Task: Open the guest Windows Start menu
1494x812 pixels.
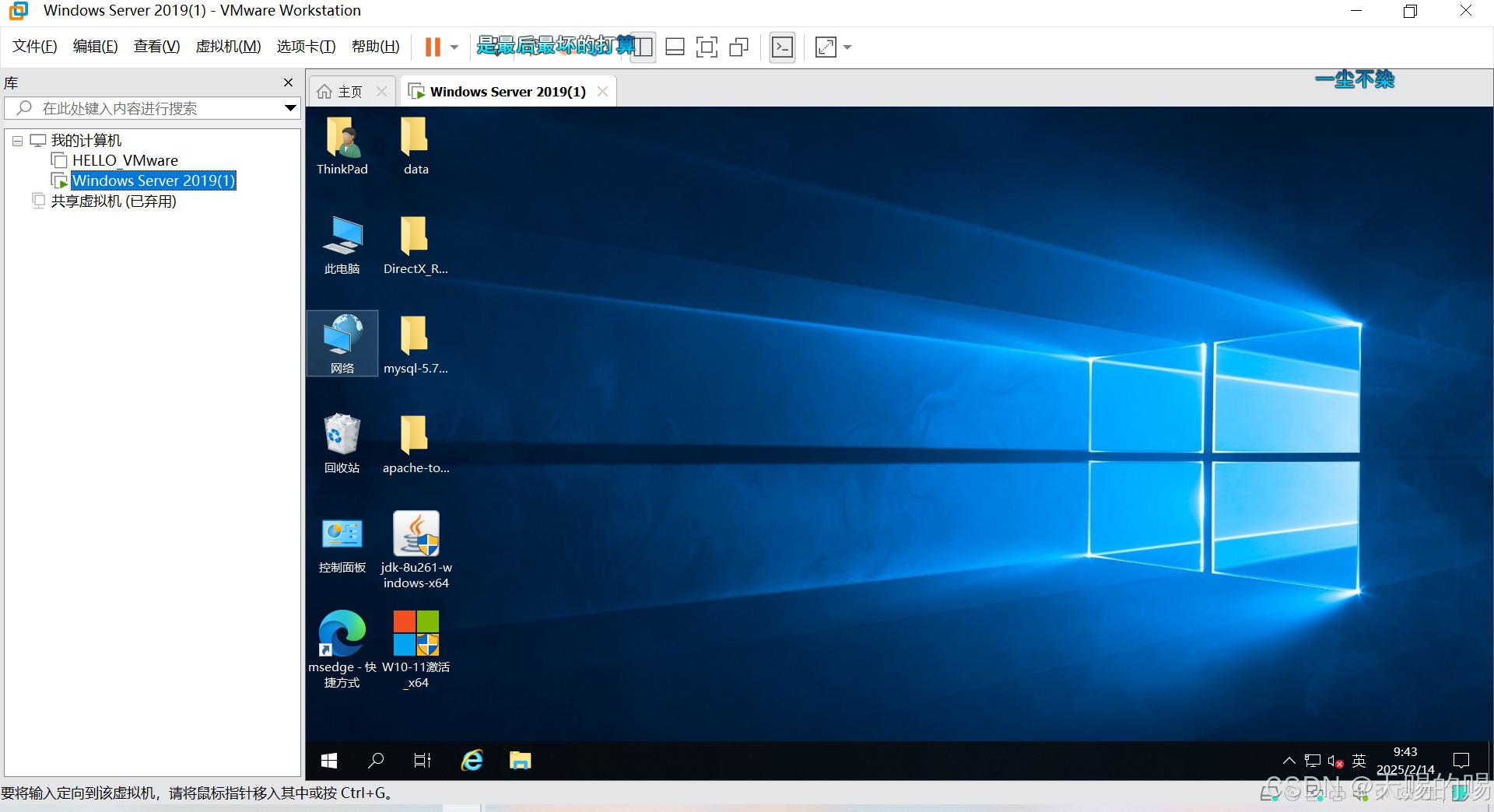Action: pos(329,761)
